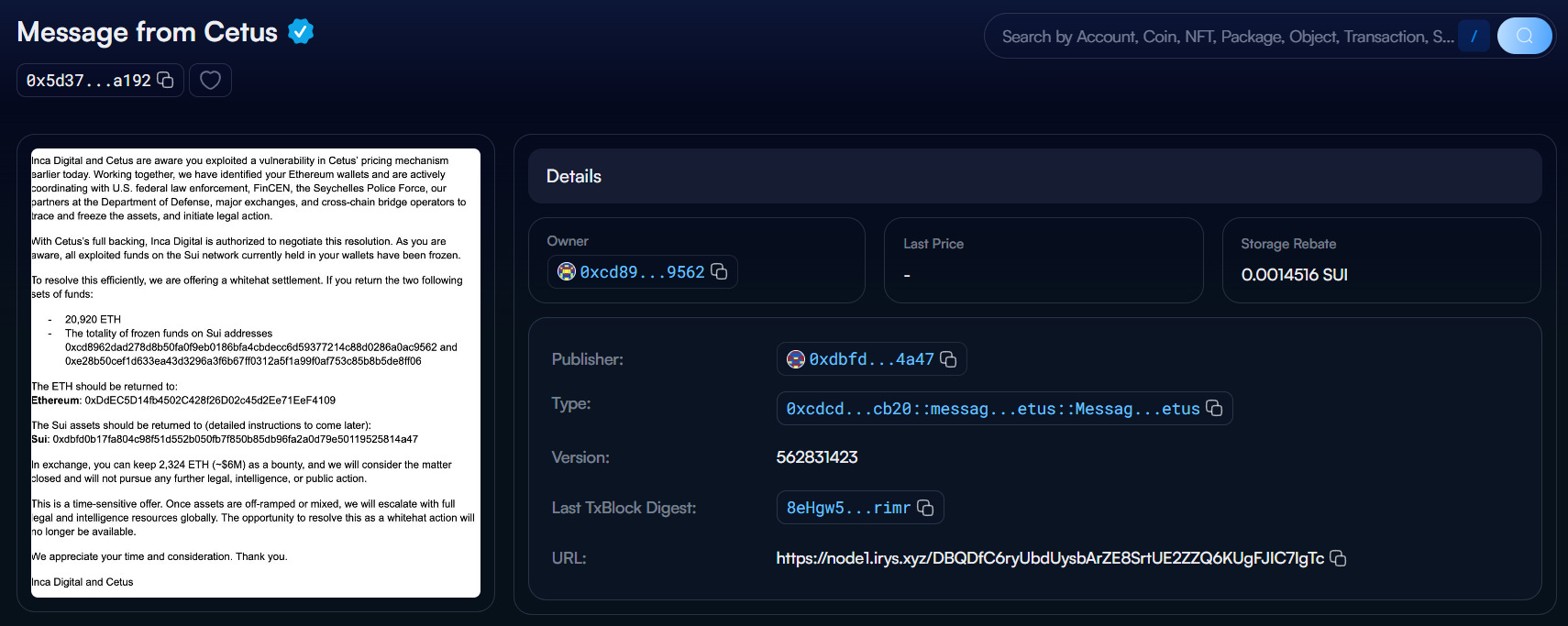Click the node1.irys.xyz URL text

coord(1050,558)
